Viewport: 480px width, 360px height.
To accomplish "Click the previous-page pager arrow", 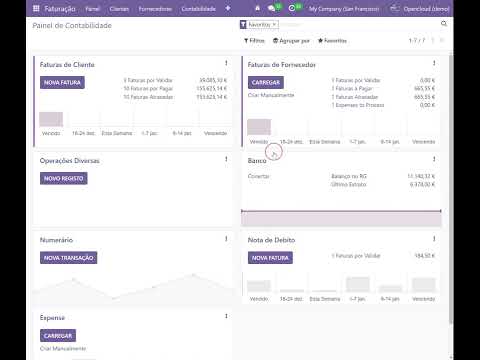I will [x=433, y=41].
